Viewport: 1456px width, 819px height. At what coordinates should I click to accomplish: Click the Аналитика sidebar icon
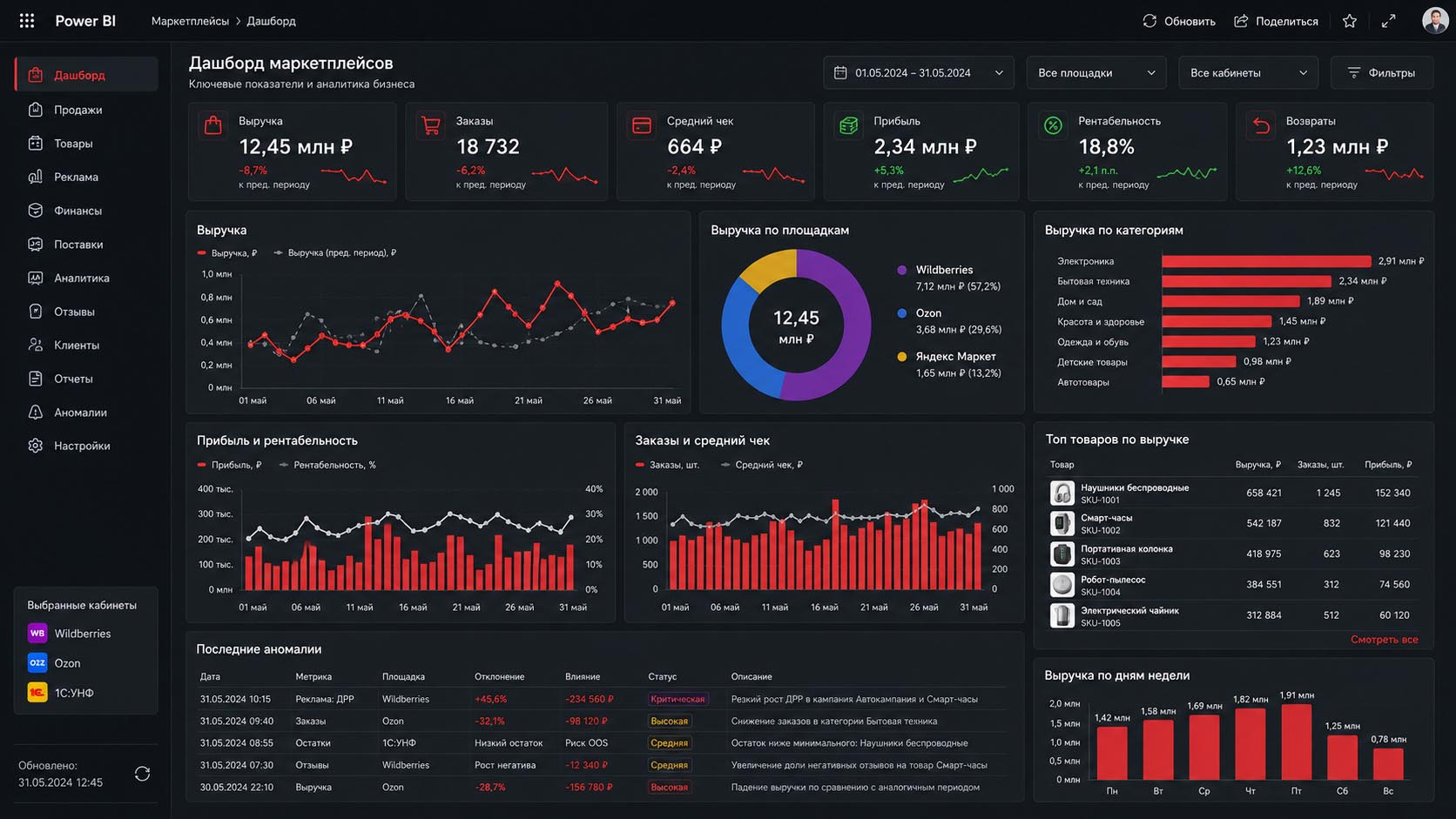(x=36, y=278)
